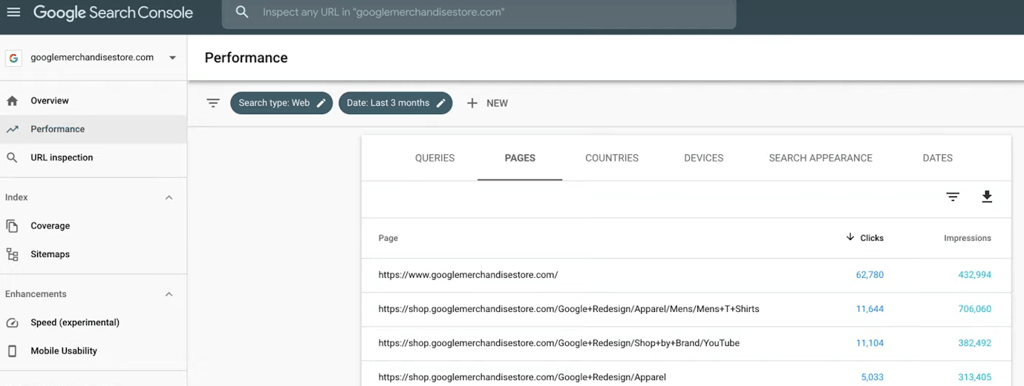Screen dimensions: 1024x386
Task: Sort by the Impressions column header
Action: click(967, 238)
